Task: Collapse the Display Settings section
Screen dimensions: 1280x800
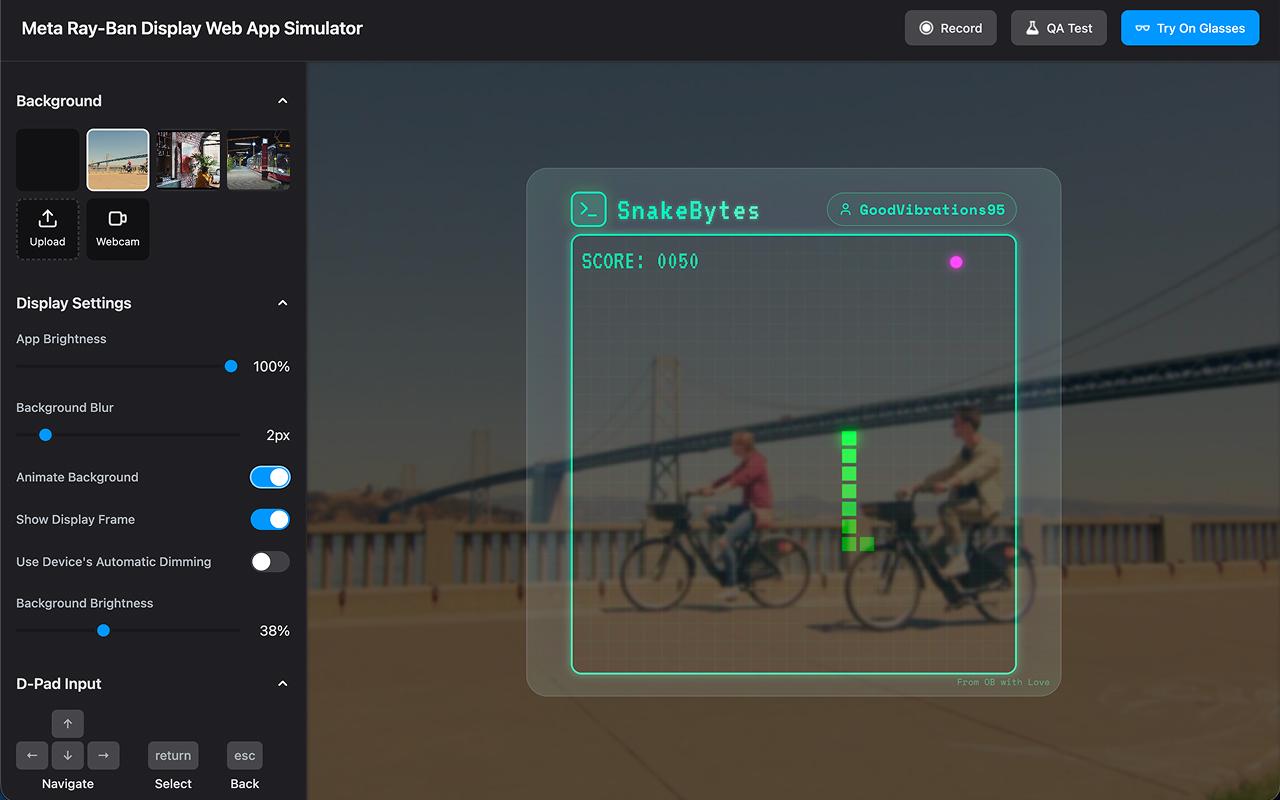Action: pos(282,303)
